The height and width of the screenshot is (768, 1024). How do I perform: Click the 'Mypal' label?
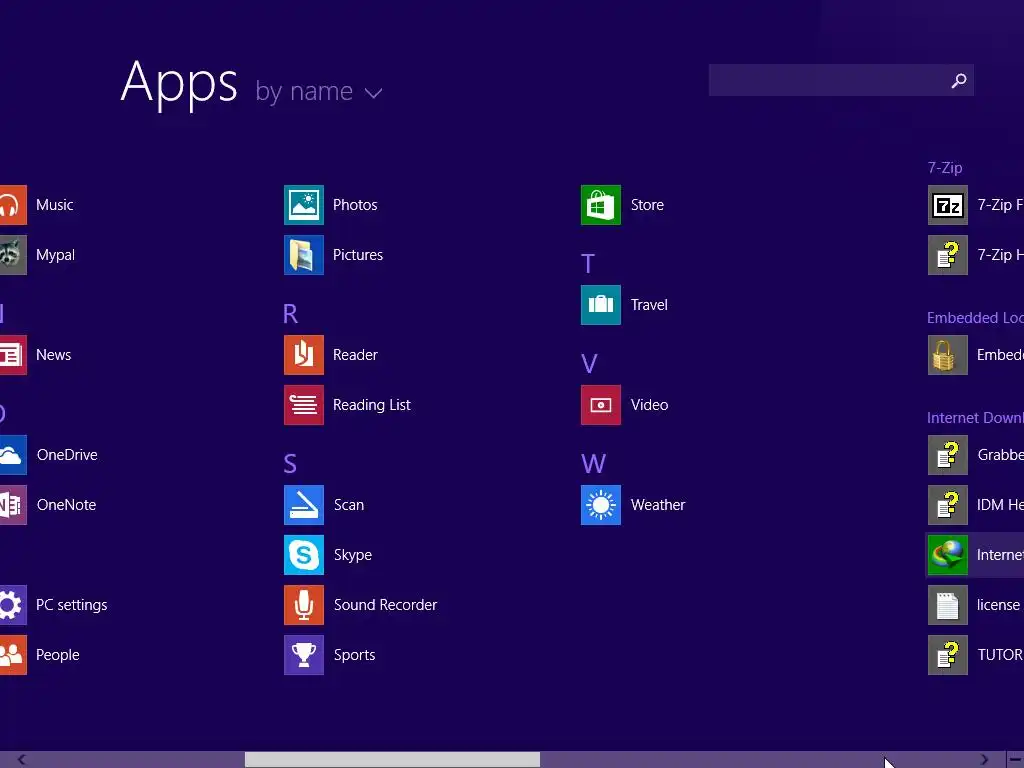pos(56,255)
